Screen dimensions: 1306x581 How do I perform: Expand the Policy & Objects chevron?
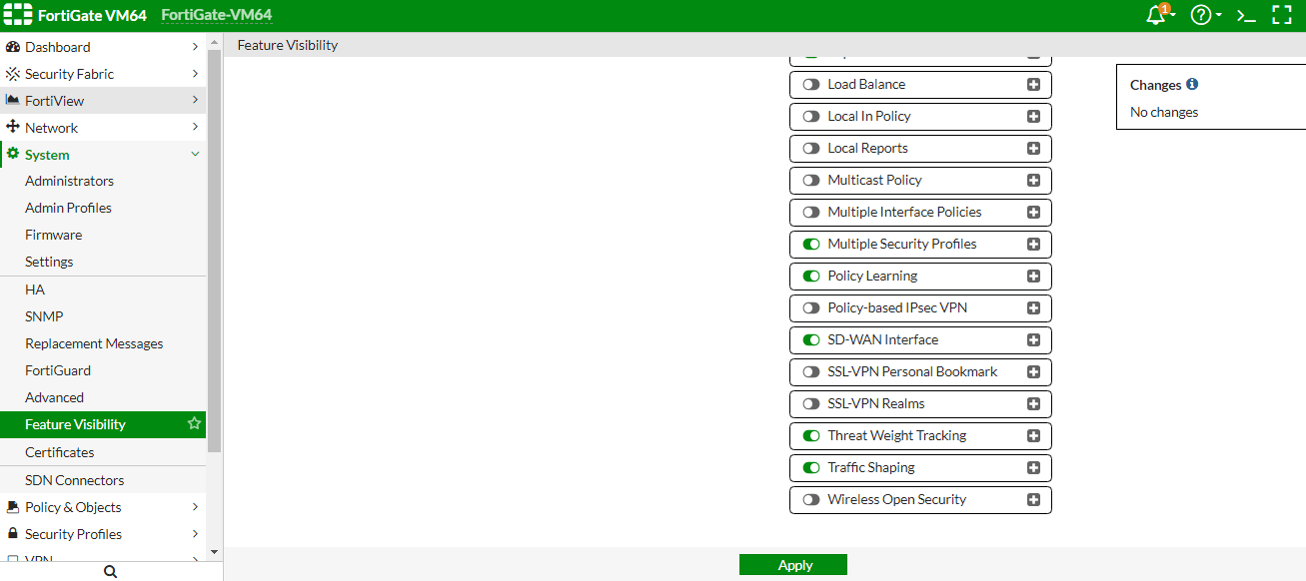tap(195, 507)
